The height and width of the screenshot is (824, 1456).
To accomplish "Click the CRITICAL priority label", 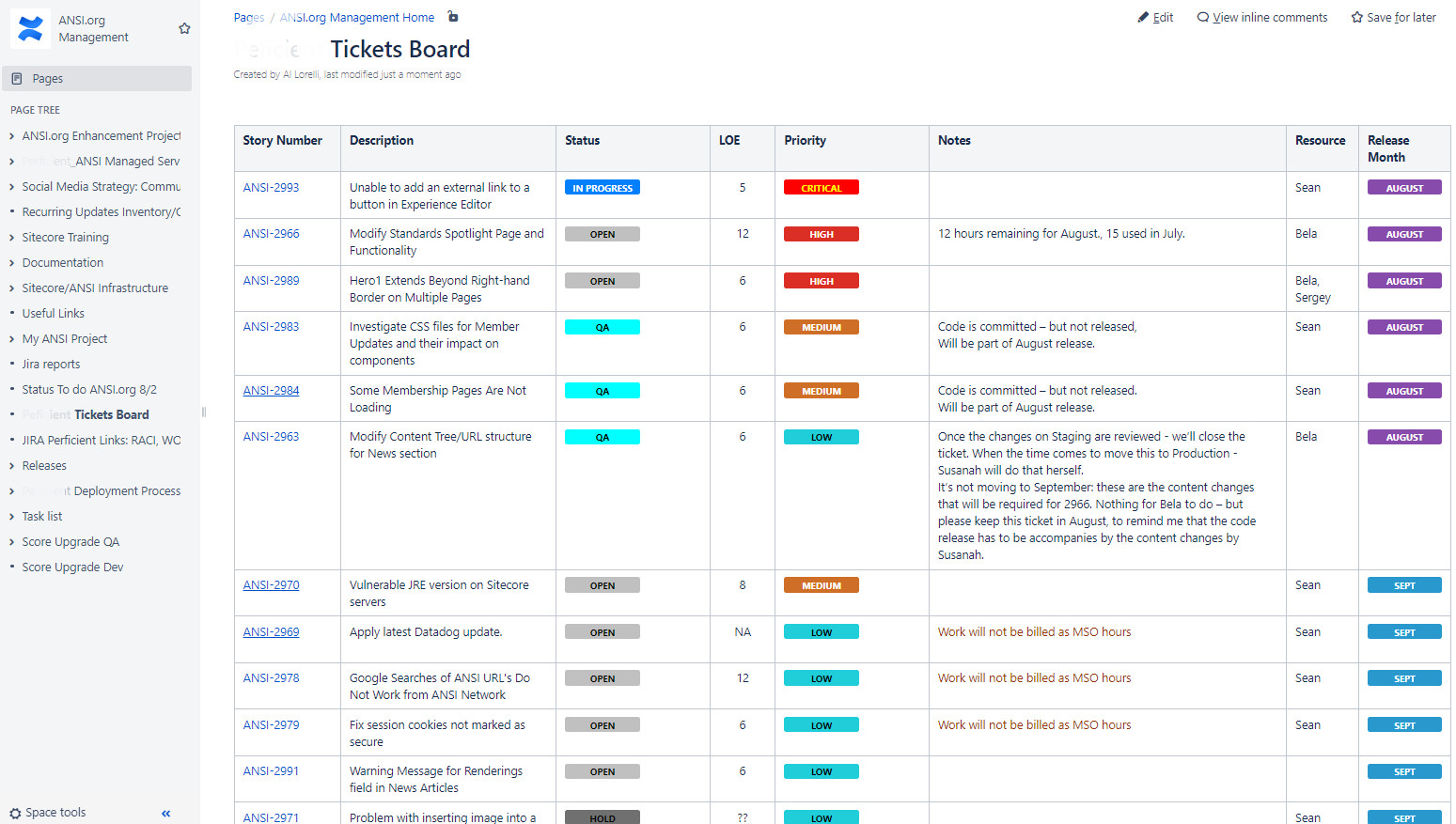I will (x=821, y=188).
